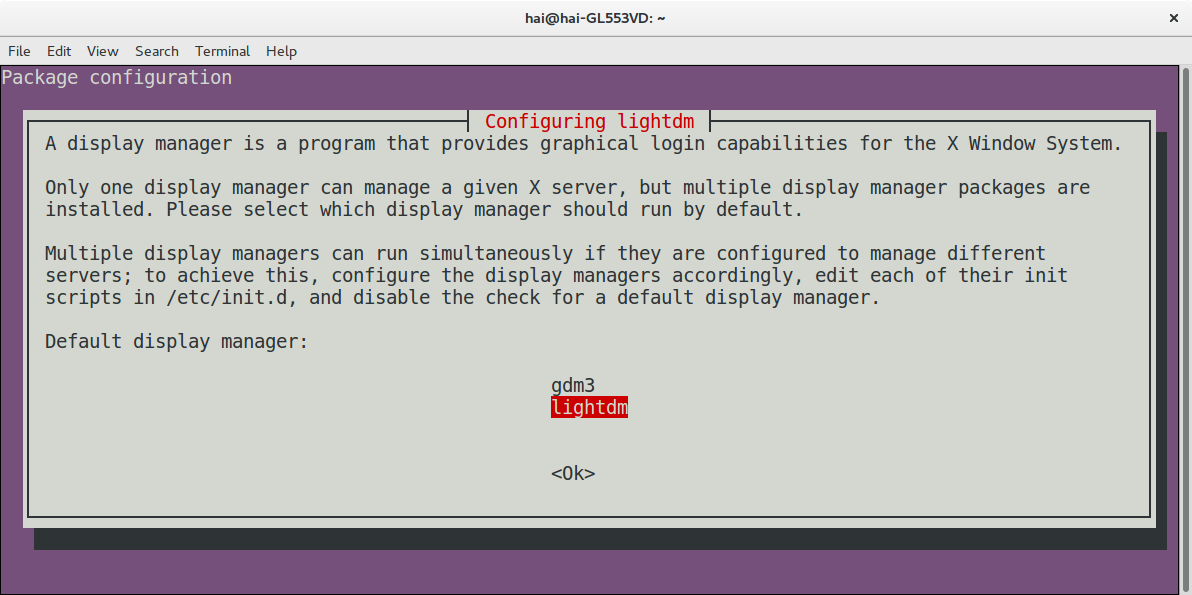Viewport: 1192px width, 595px height.
Task: Click the 'Package configuration' header text
Action: point(117,78)
